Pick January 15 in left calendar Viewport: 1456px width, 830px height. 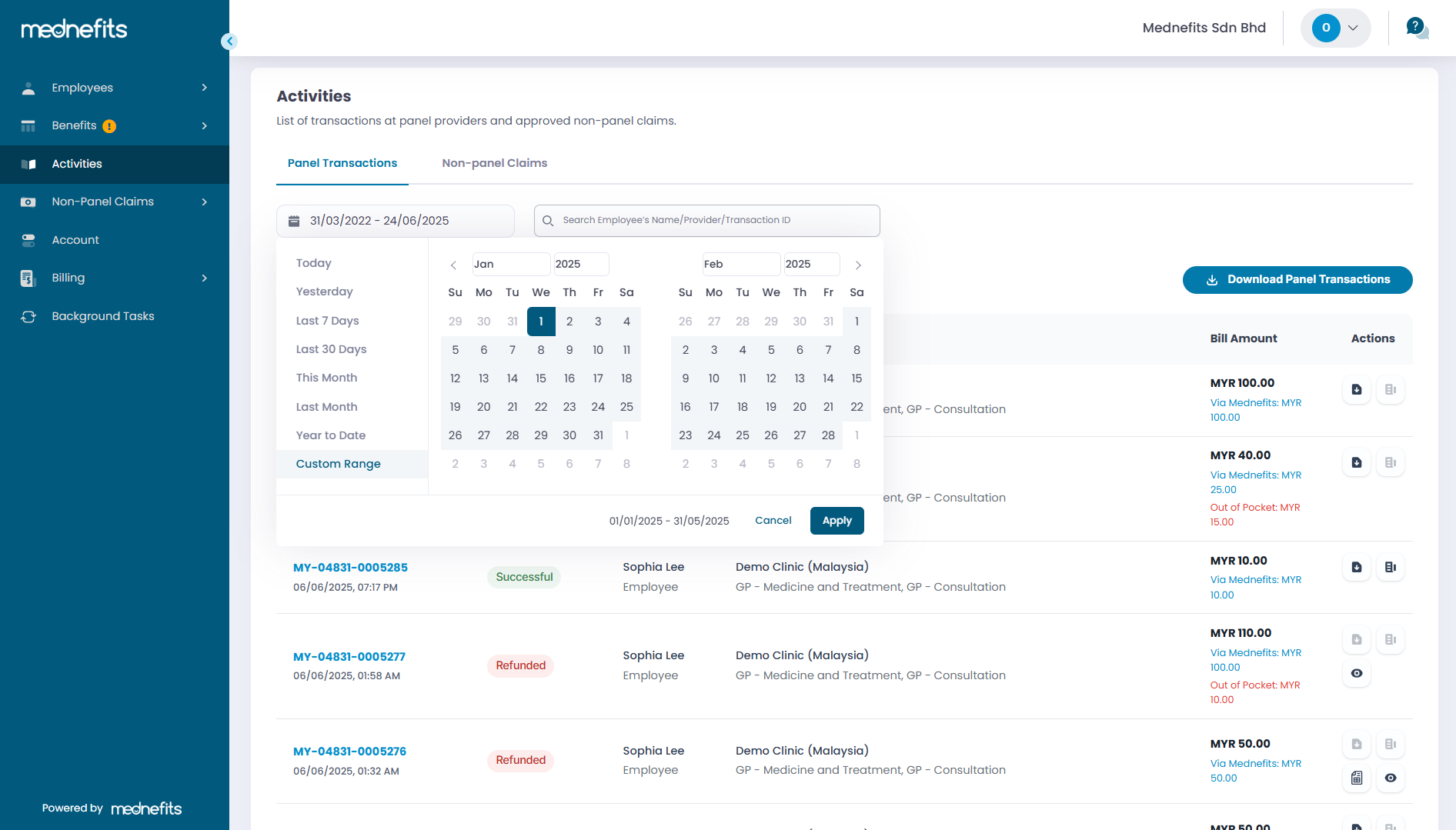pyautogui.click(x=541, y=378)
